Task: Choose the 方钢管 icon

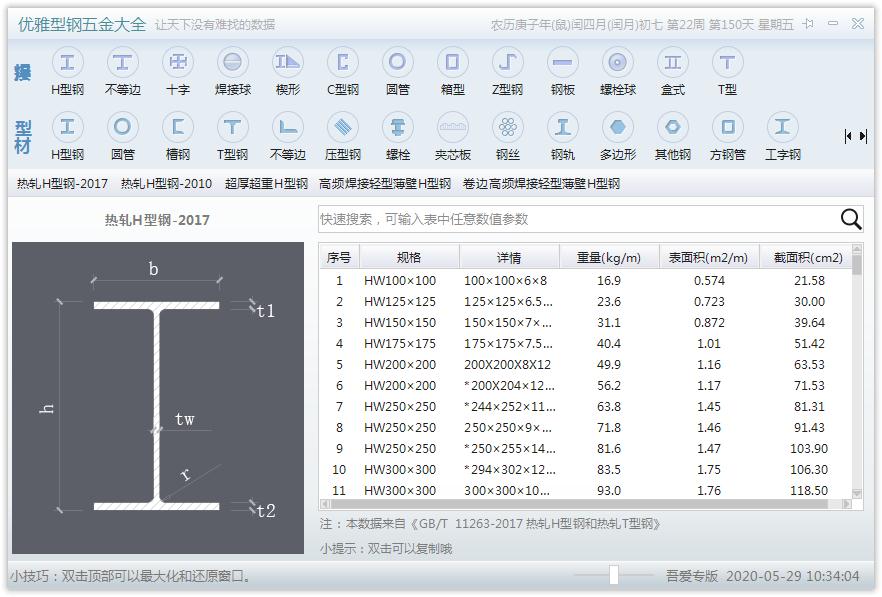Action: 727,127
